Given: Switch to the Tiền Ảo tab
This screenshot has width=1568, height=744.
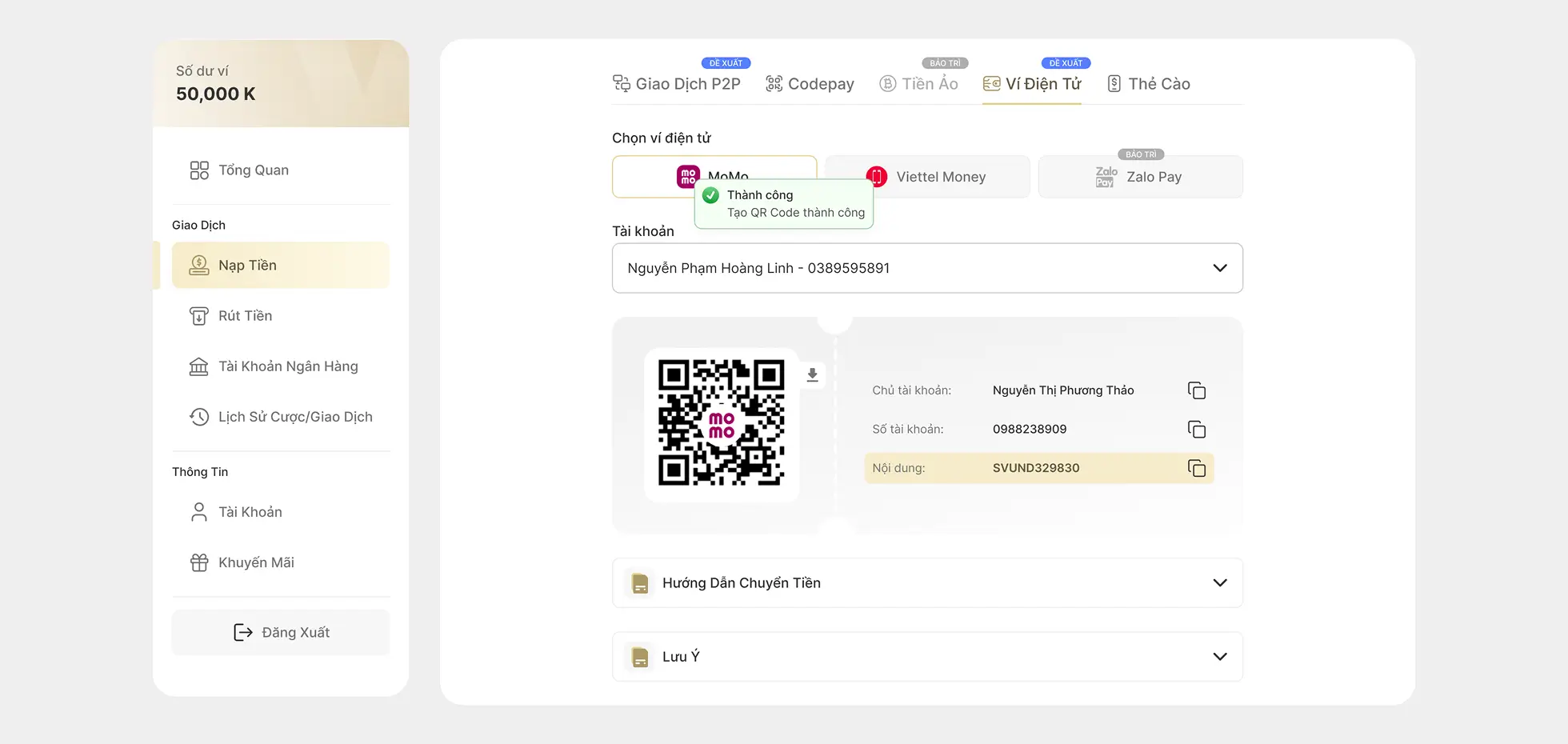Looking at the screenshot, I should point(918,84).
